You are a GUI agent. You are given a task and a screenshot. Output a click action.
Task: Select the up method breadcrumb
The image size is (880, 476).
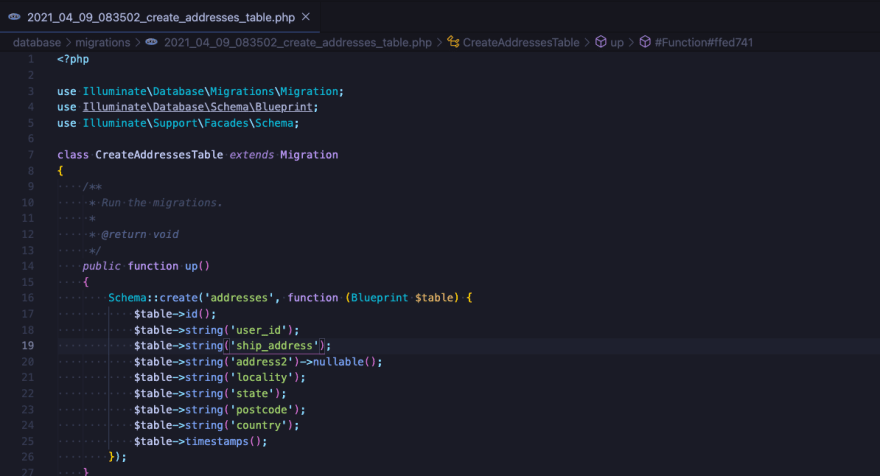pyautogui.click(x=617, y=43)
